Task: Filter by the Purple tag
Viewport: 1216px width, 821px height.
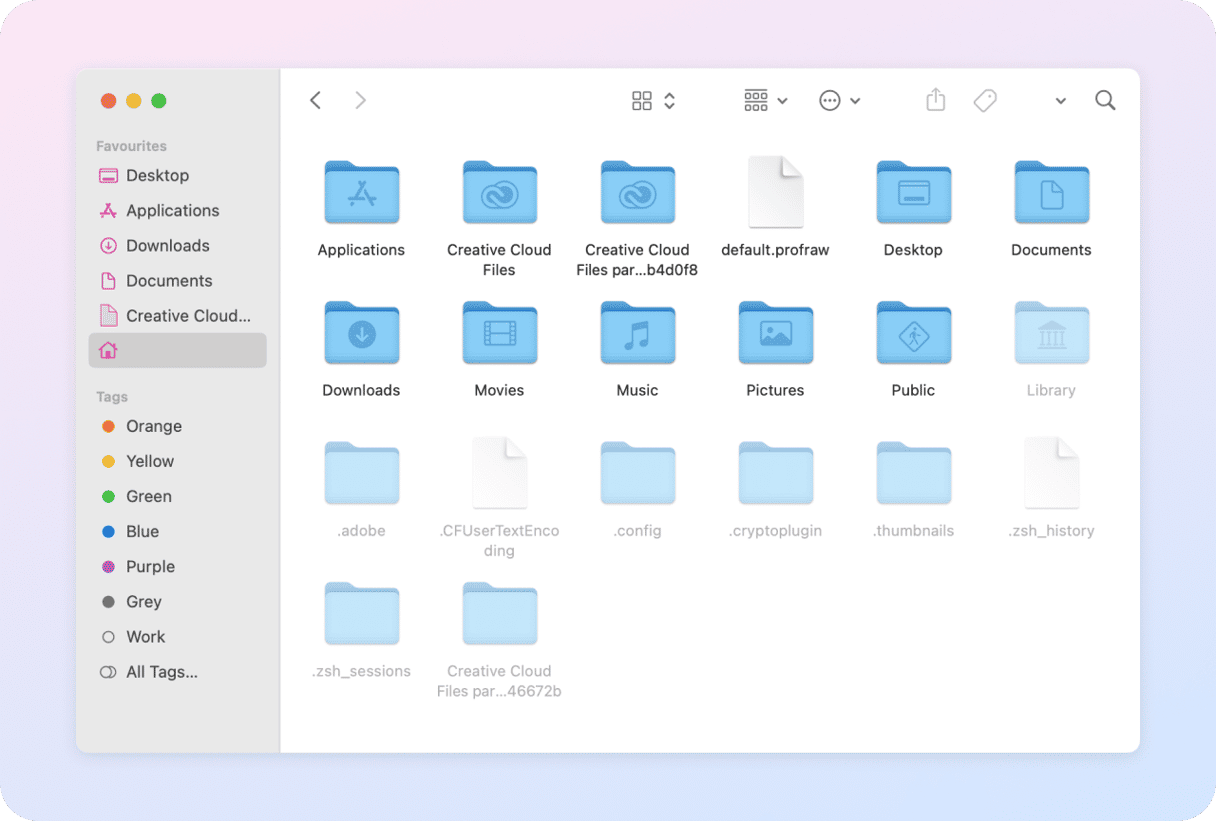Action: click(150, 567)
